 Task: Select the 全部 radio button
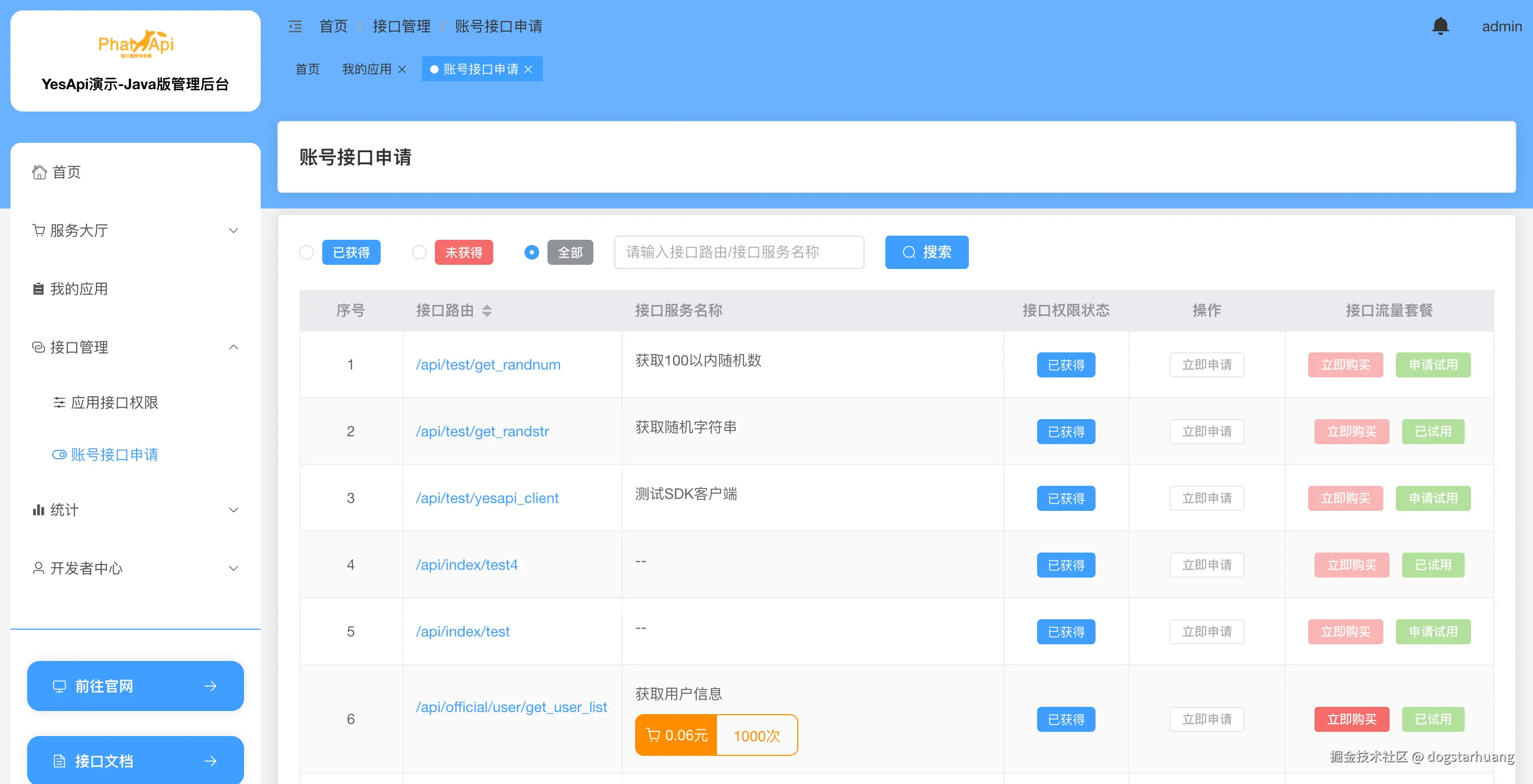pyautogui.click(x=531, y=252)
